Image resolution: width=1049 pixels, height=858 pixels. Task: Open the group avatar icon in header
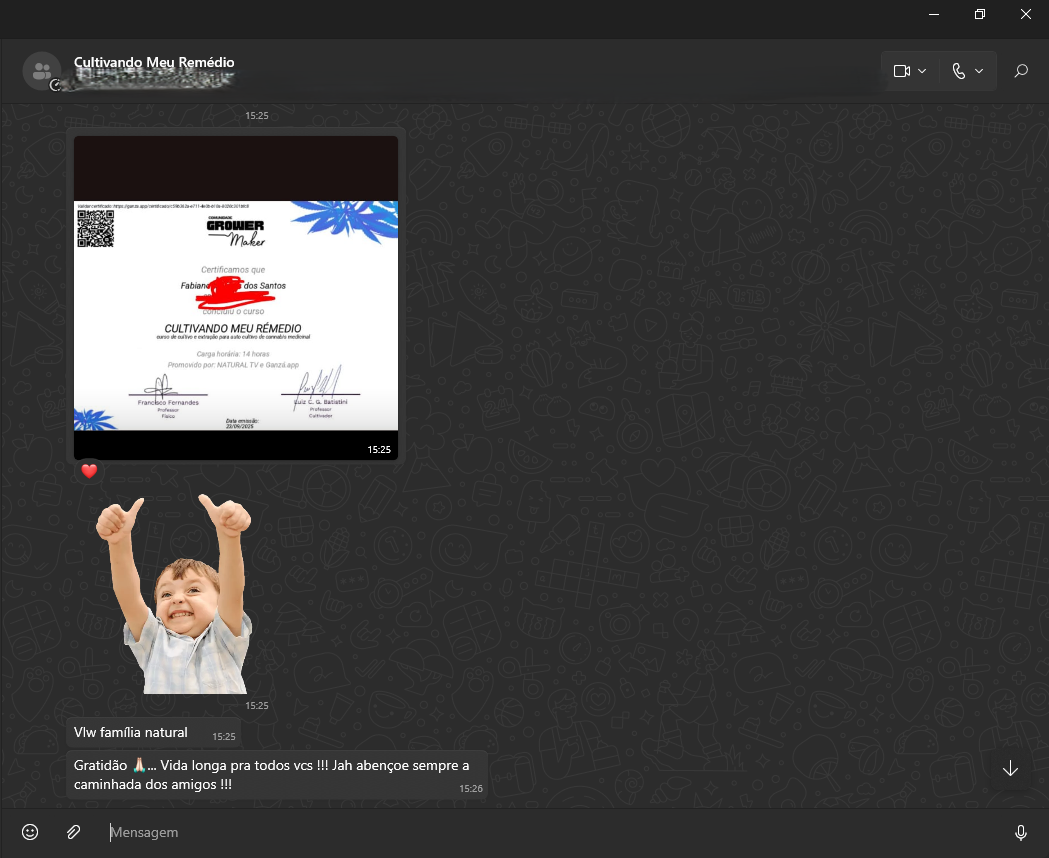pyautogui.click(x=41, y=71)
